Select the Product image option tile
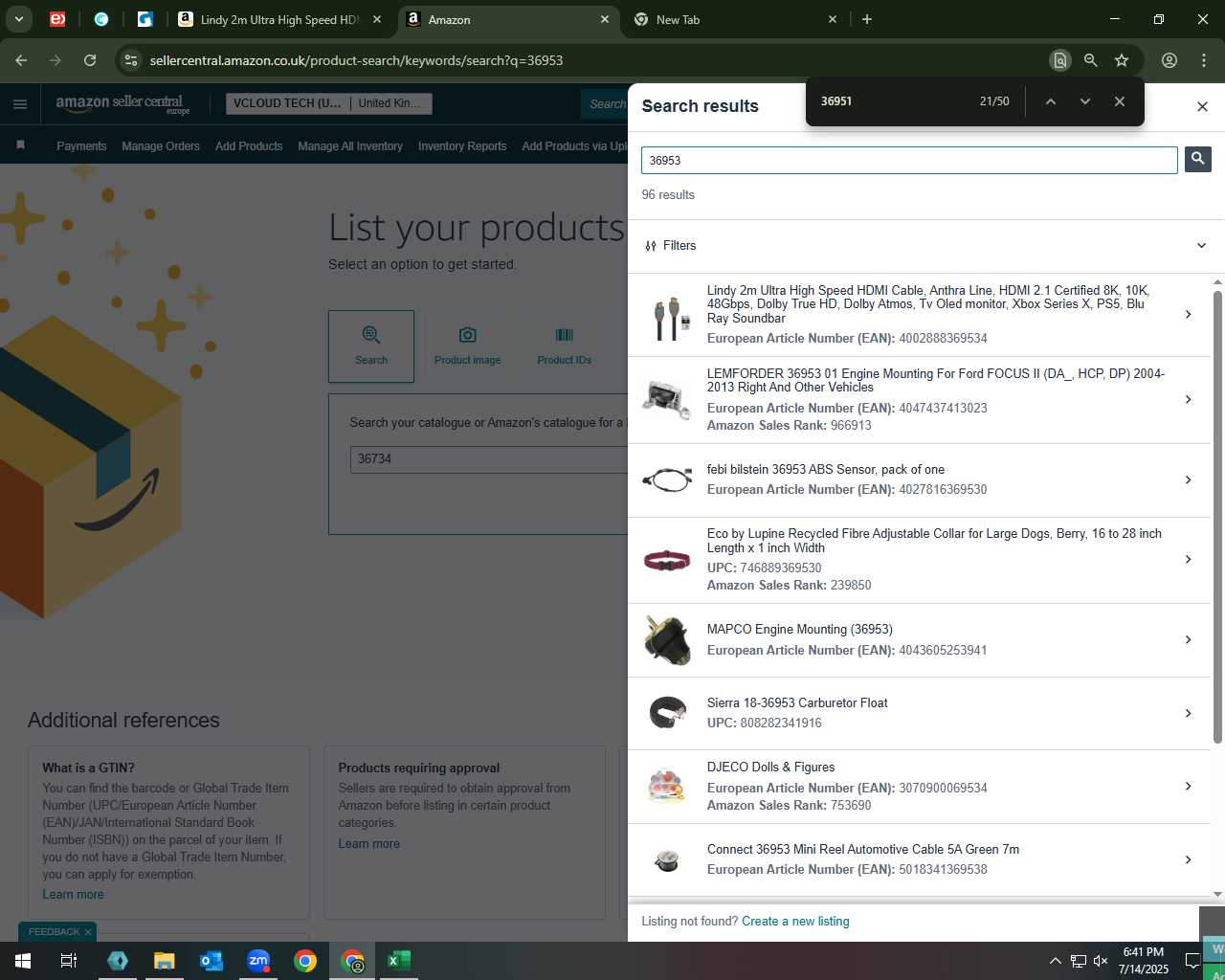The width and height of the screenshot is (1225, 980). tap(467, 346)
